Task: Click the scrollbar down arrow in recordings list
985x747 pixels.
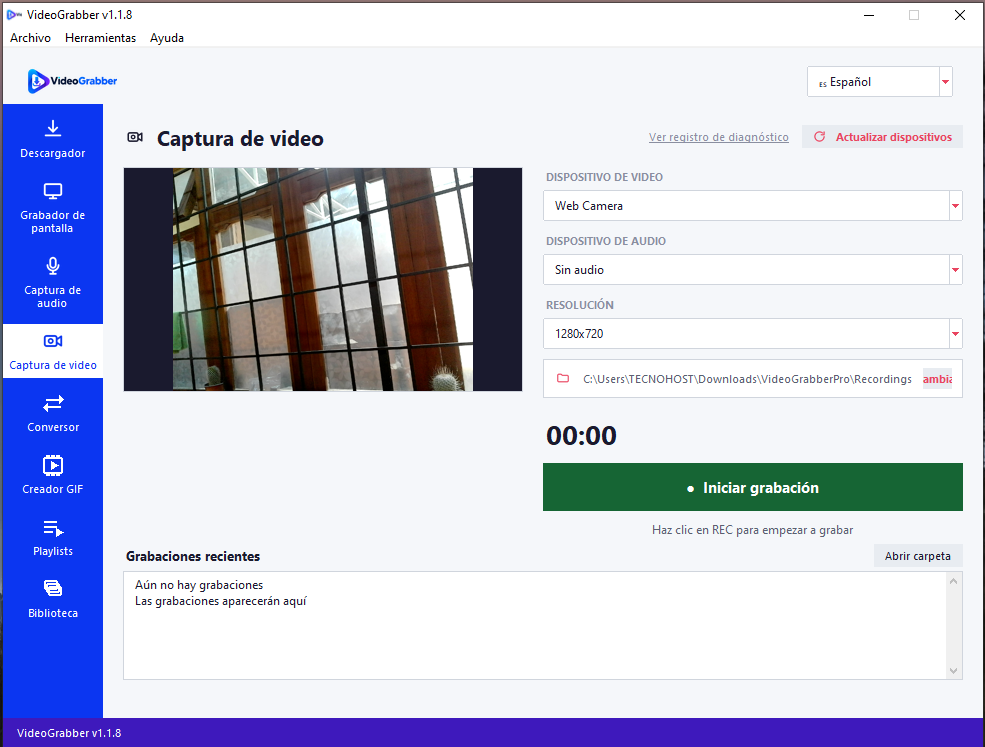Action: click(x=954, y=670)
